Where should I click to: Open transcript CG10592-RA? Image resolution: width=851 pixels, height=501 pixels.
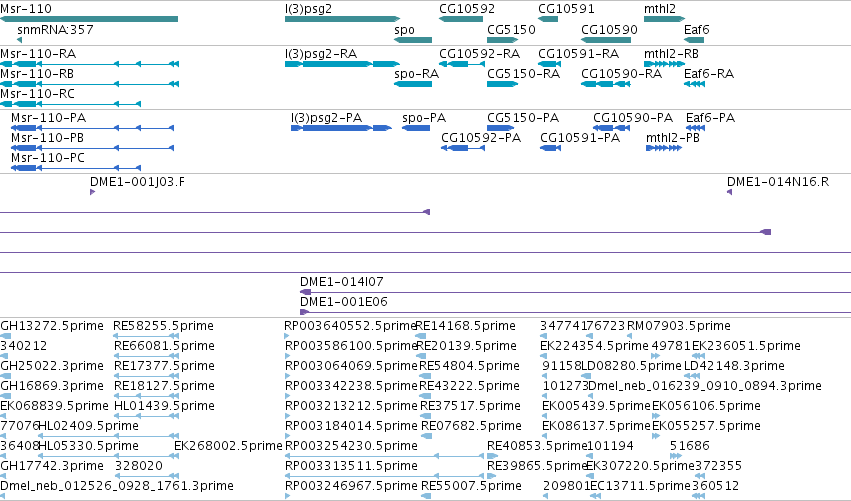pos(479,54)
